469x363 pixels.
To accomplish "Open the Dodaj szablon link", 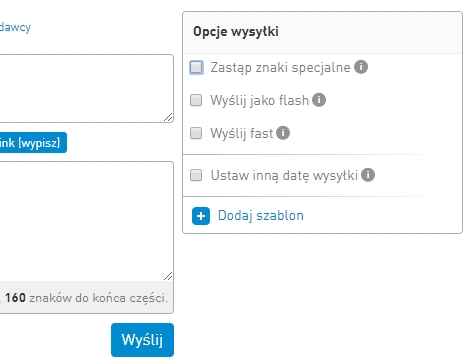I will pos(261,216).
